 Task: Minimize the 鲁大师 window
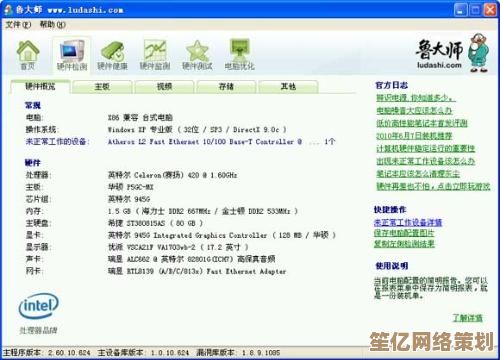(461, 10)
